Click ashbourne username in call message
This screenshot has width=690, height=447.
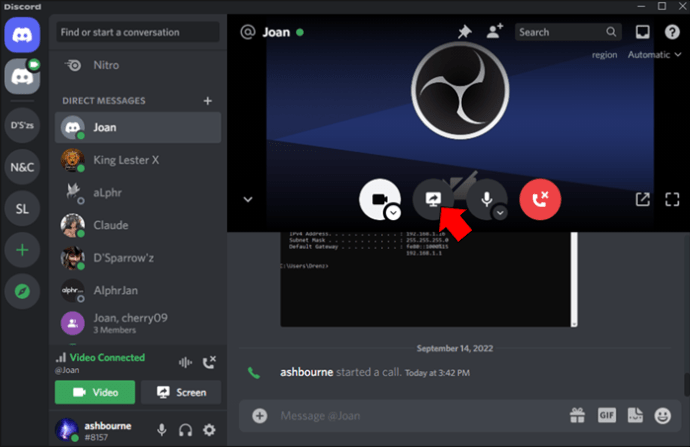pos(307,372)
